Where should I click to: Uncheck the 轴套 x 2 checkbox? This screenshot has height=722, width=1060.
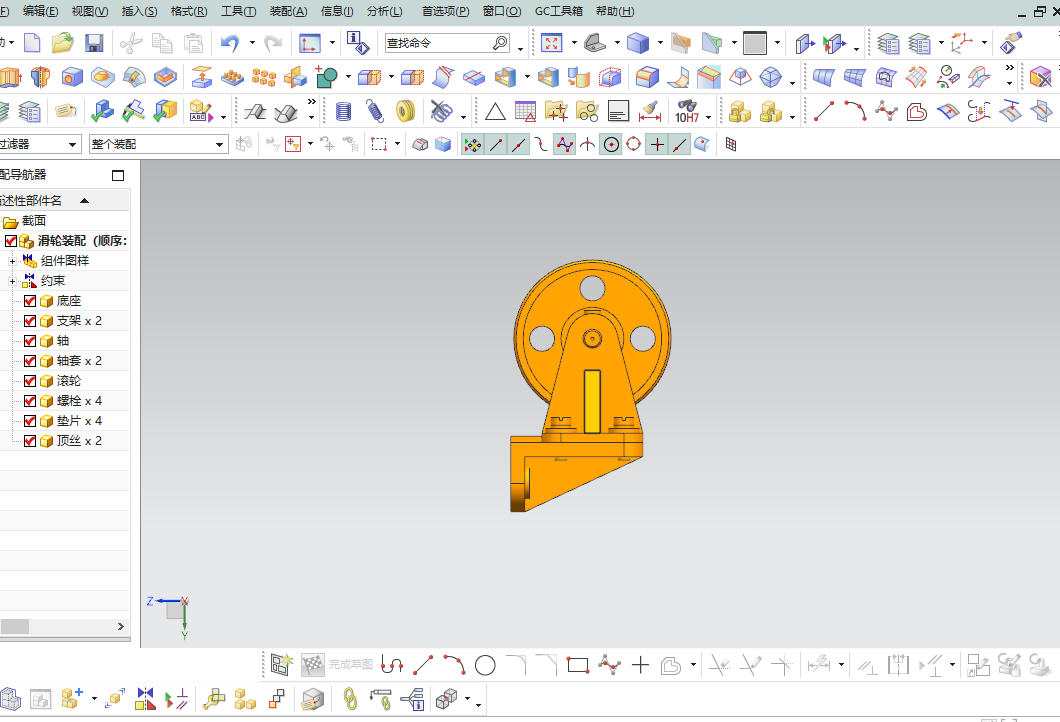coord(30,360)
